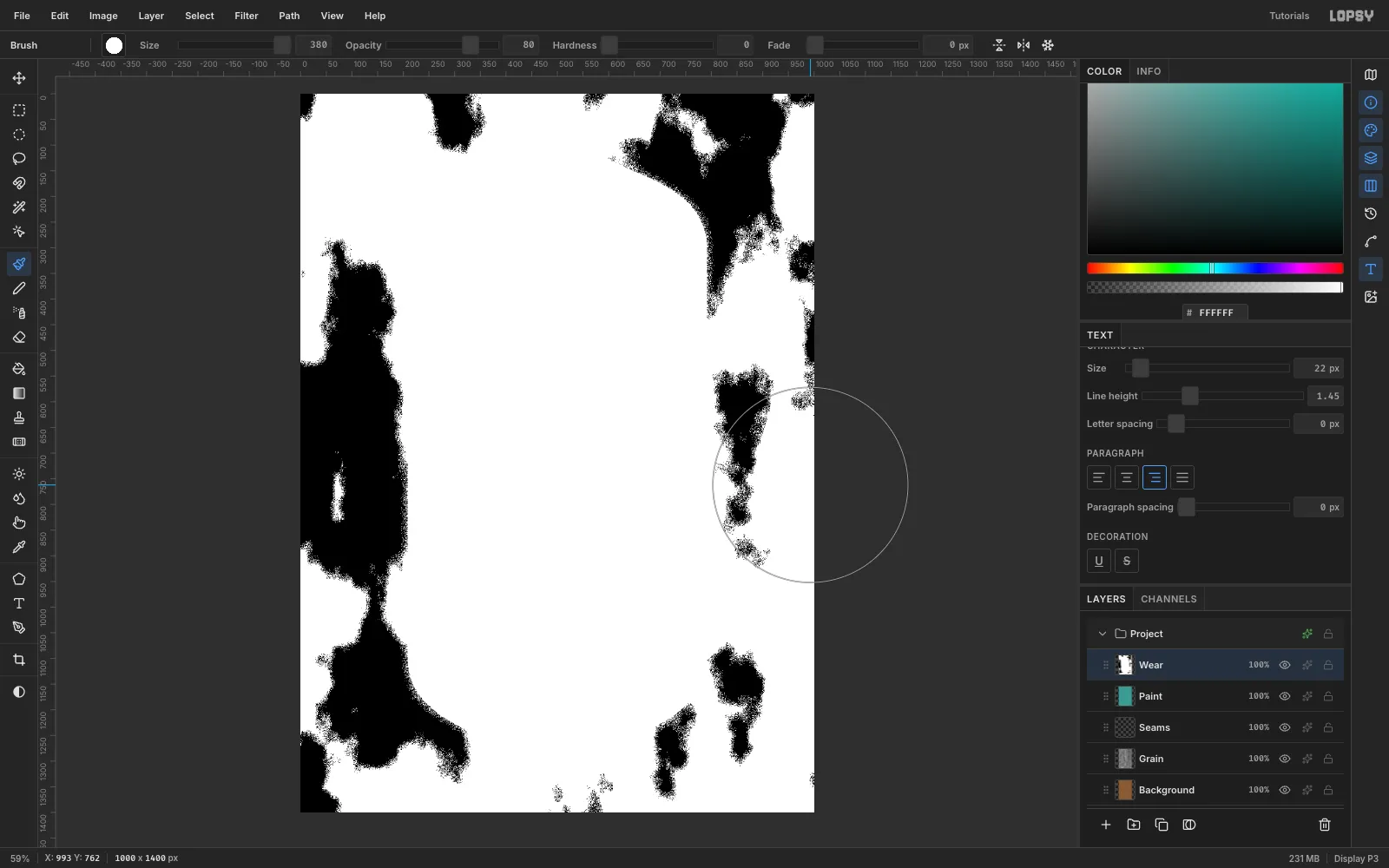Click the flip horizontal symmetry icon
The image size is (1389, 868).
pyautogui.click(x=1024, y=45)
